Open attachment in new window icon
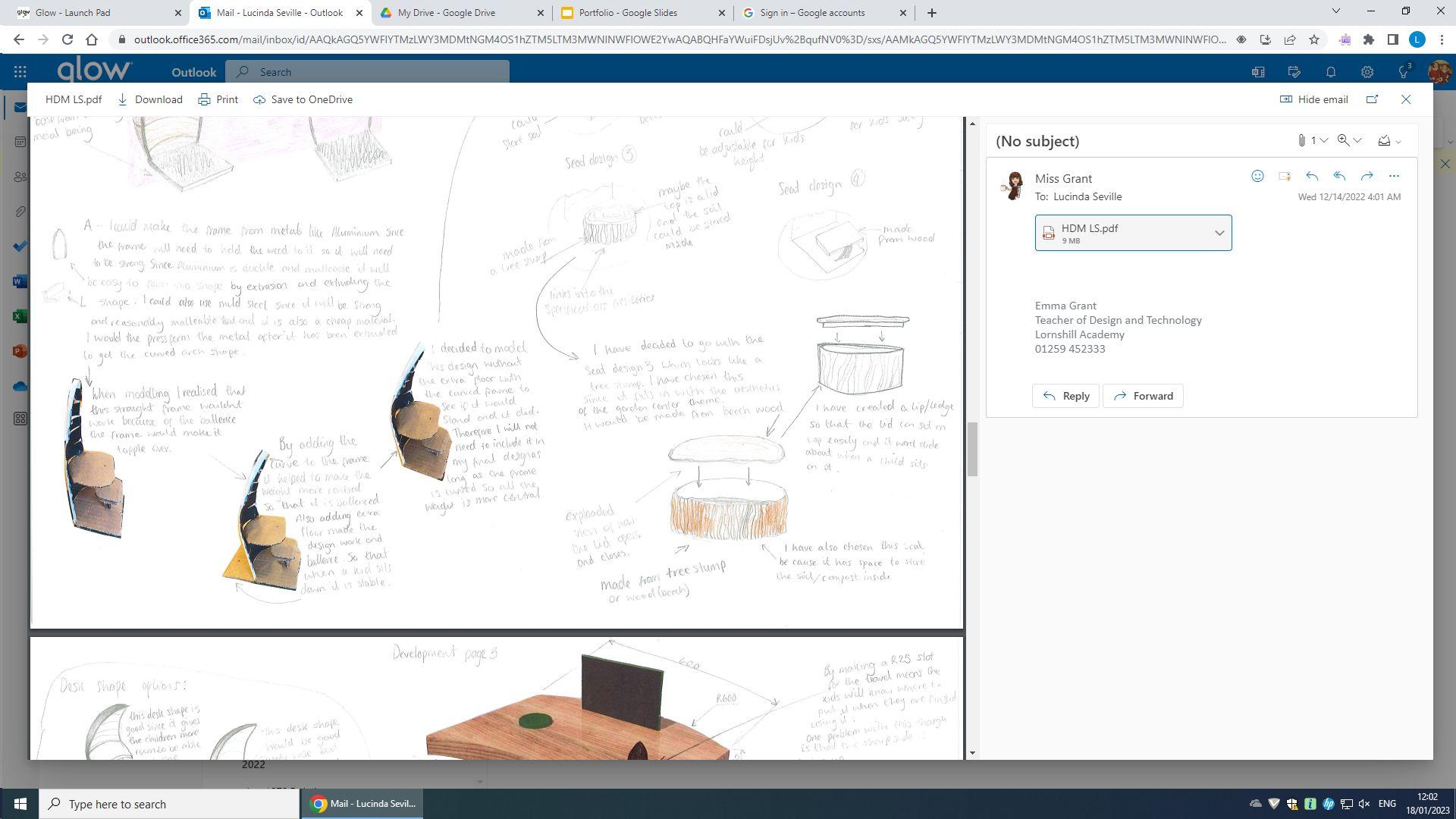 click(x=1372, y=99)
